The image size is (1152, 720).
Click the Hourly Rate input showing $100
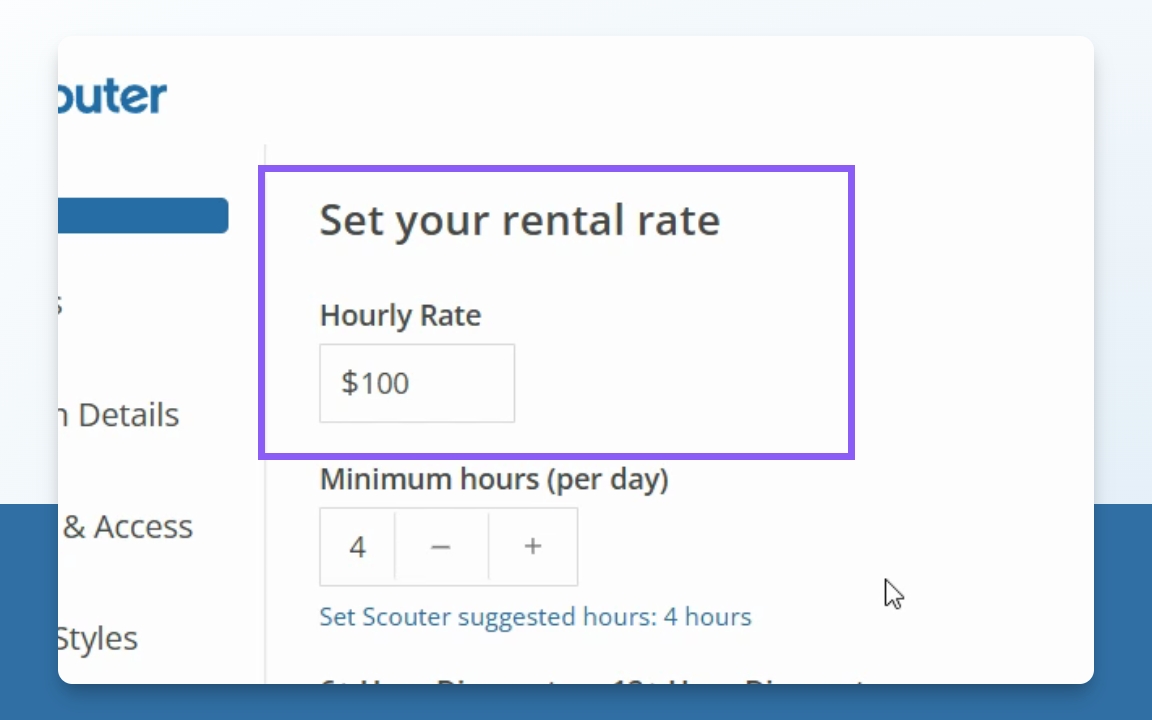pyautogui.click(x=417, y=383)
